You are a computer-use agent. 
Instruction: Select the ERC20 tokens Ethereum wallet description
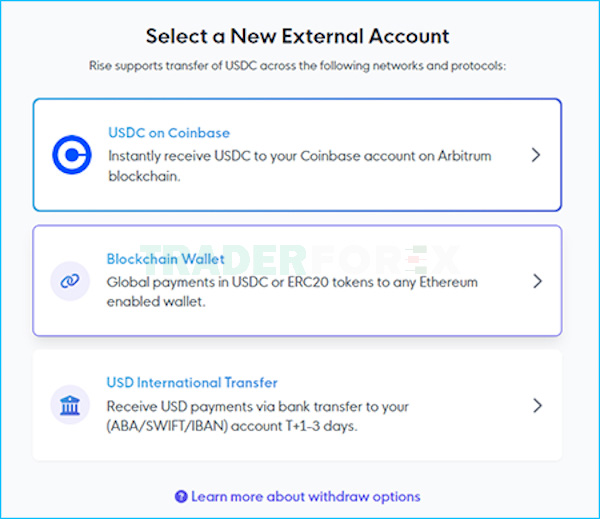click(x=292, y=292)
